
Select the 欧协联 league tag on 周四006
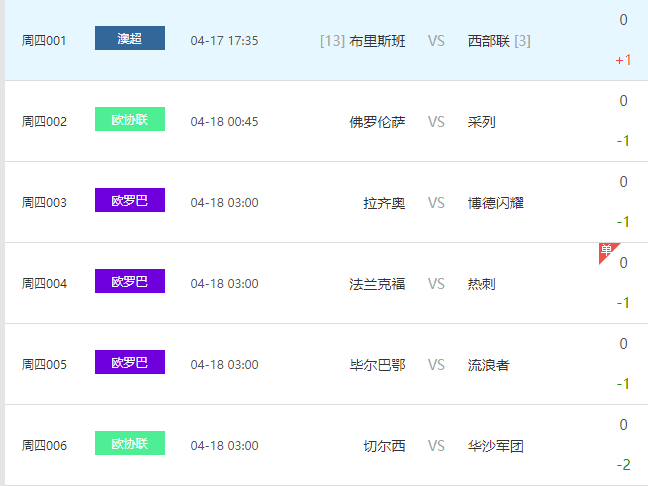click(x=130, y=443)
